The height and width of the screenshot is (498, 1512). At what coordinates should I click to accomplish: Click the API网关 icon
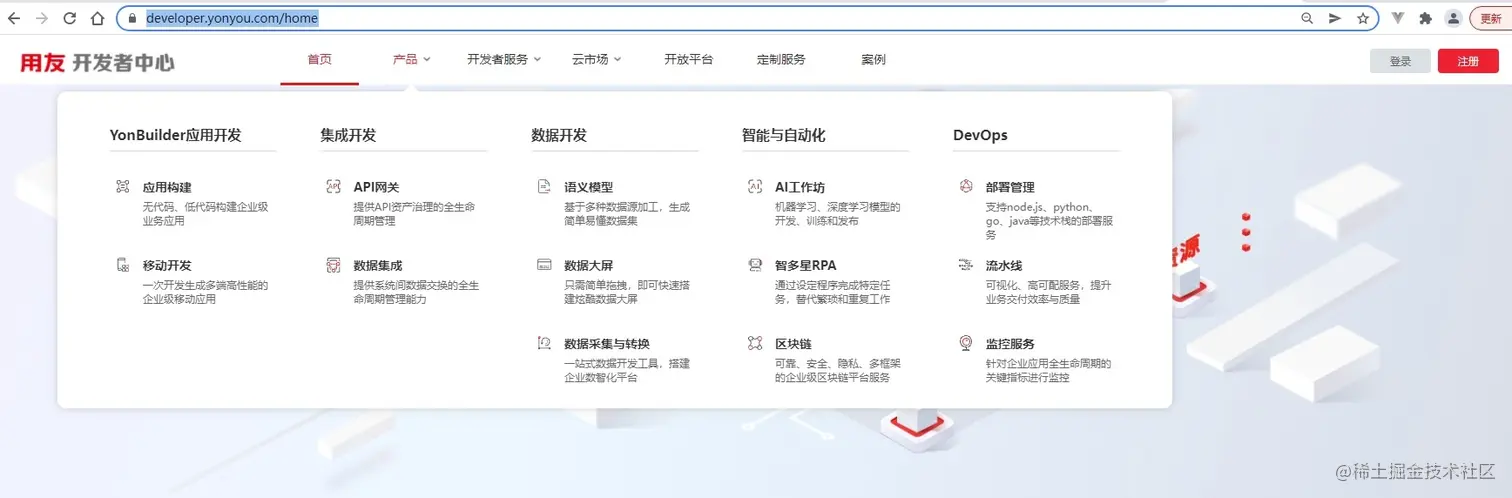pyautogui.click(x=334, y=187)
